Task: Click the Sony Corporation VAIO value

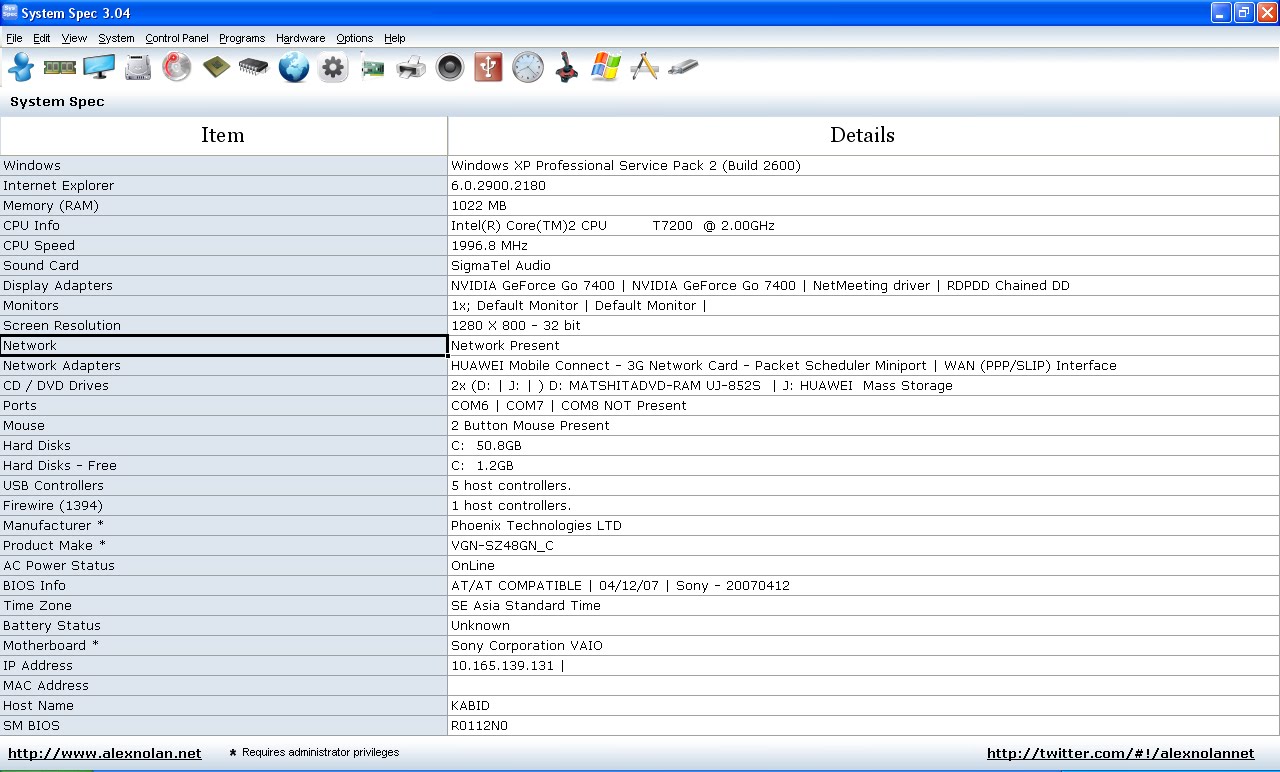Action: pos(527,646)
